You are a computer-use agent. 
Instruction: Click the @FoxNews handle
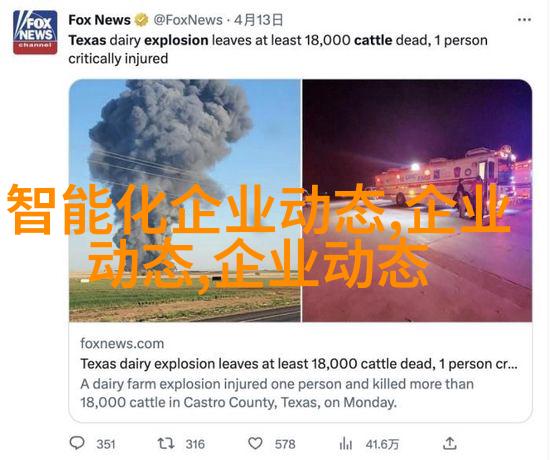coord(188,20)
